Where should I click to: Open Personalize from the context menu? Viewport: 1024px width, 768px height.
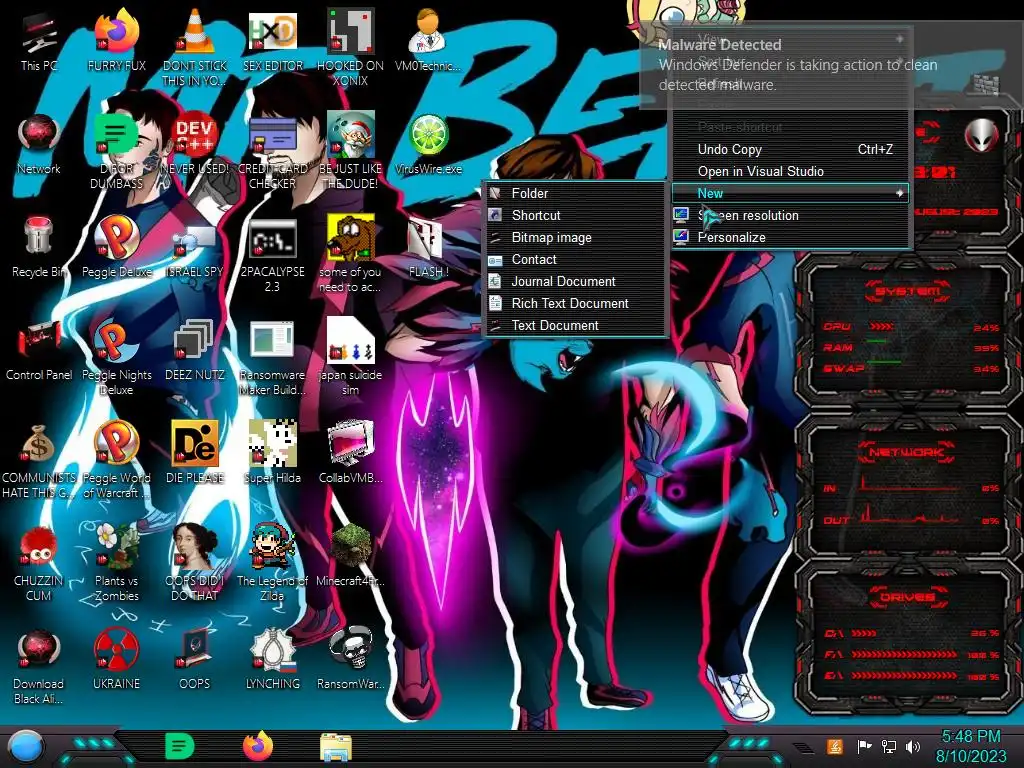(x=791, y=238)
